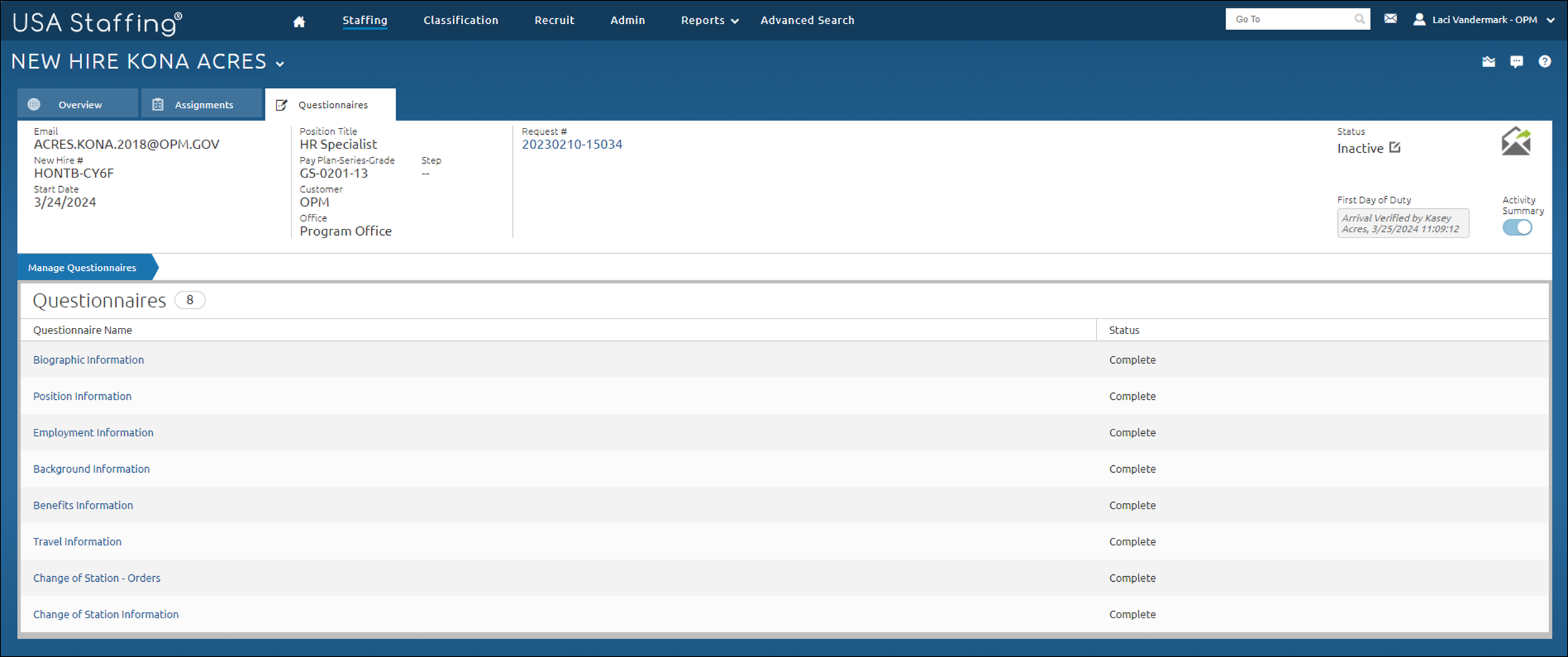
Task: Select the Questionnaires tab
Action: [x=330, y=104]
